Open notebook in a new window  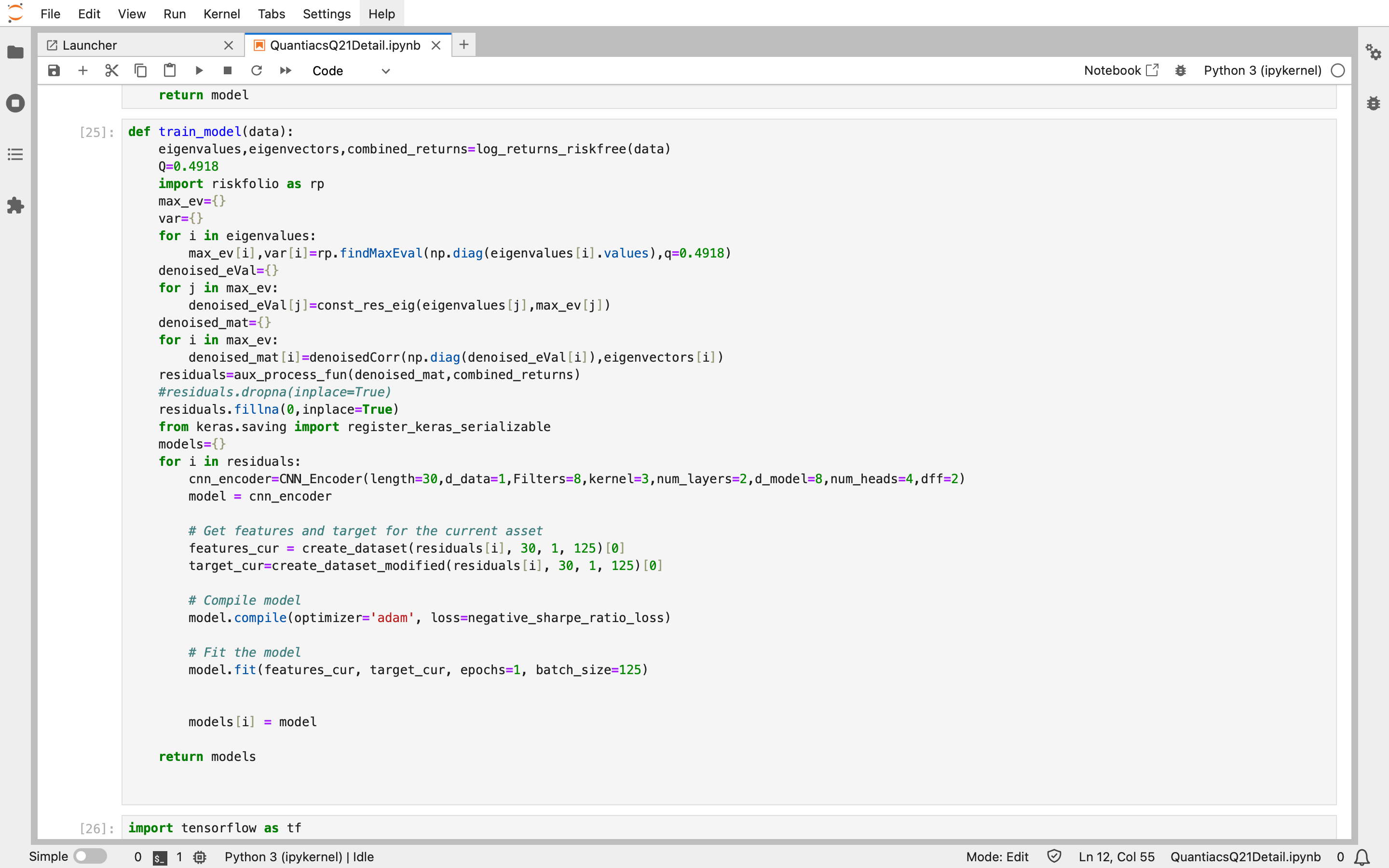click(x=1121, y=70)
